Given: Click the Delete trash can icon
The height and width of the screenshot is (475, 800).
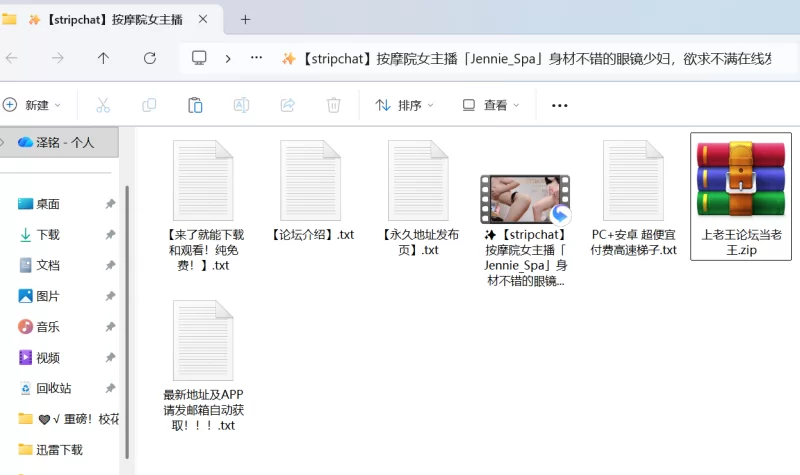Looking at the screenshot, I should [x=334, y=105].
